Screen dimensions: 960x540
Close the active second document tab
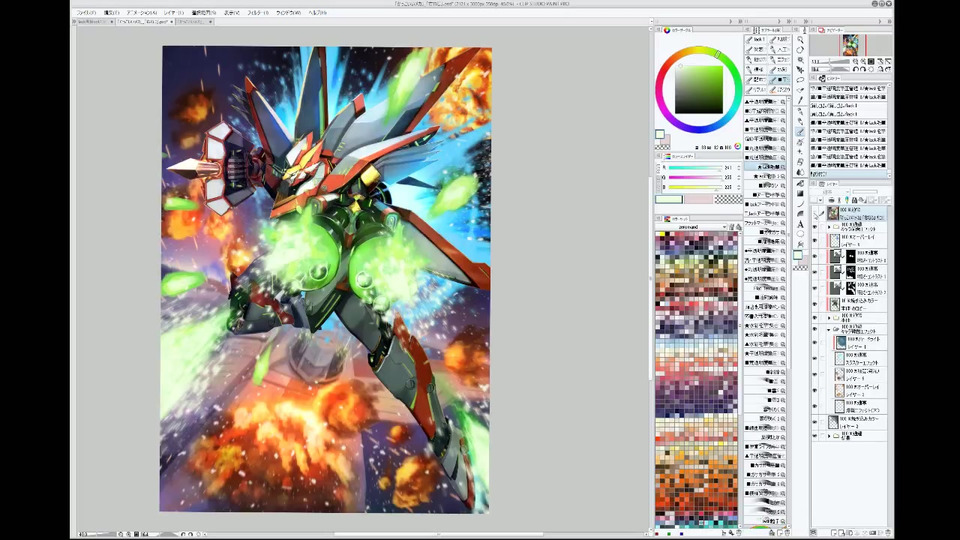172,21
